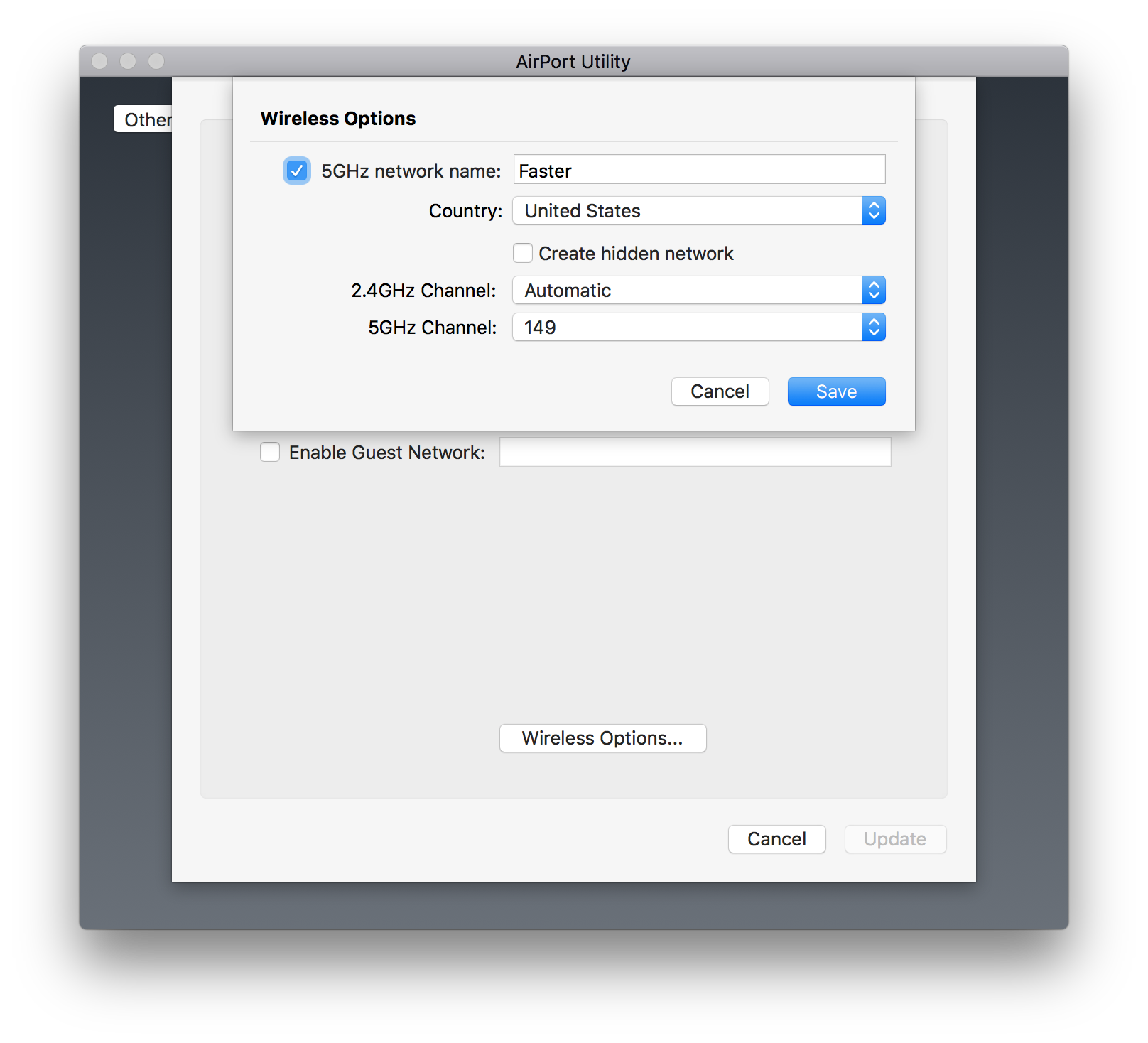Viewport: 1148px width, 1043px height.
Task: Open the Country dropdown showing United States
Action: [x=699, y=210]
